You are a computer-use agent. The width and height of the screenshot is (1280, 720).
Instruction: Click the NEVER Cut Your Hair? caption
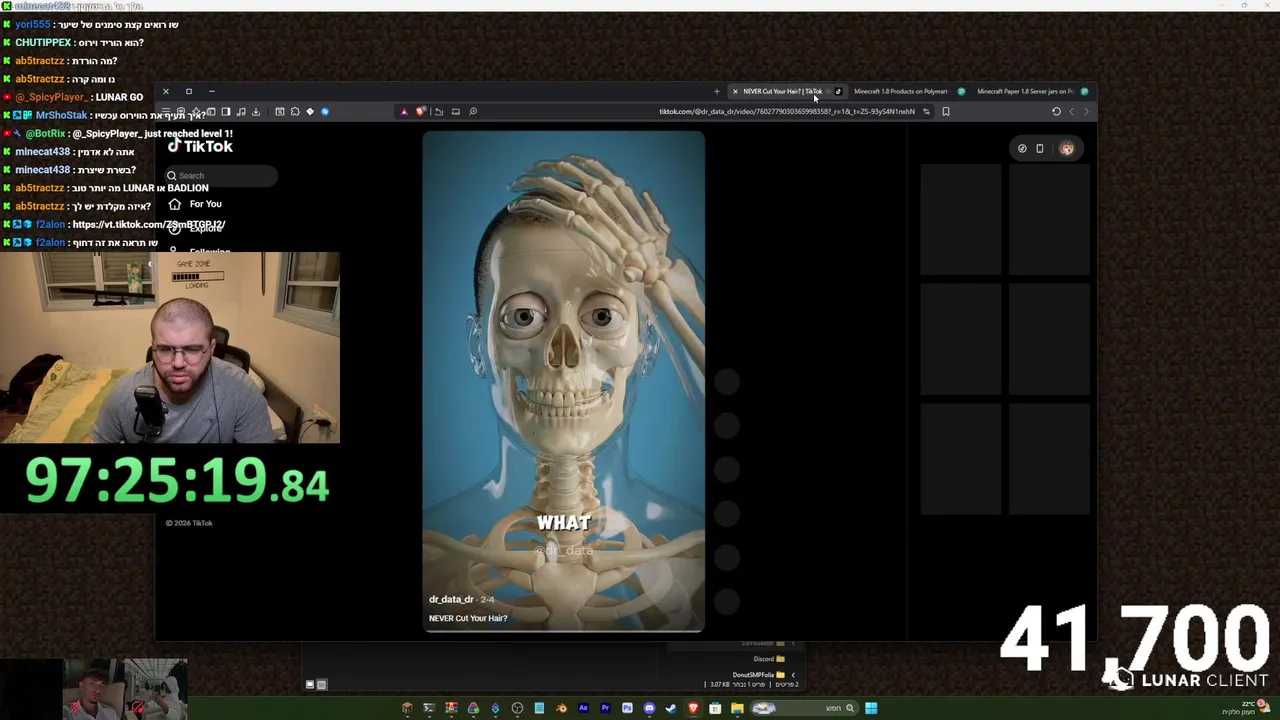pyautogui.click(x=468, y=618)
